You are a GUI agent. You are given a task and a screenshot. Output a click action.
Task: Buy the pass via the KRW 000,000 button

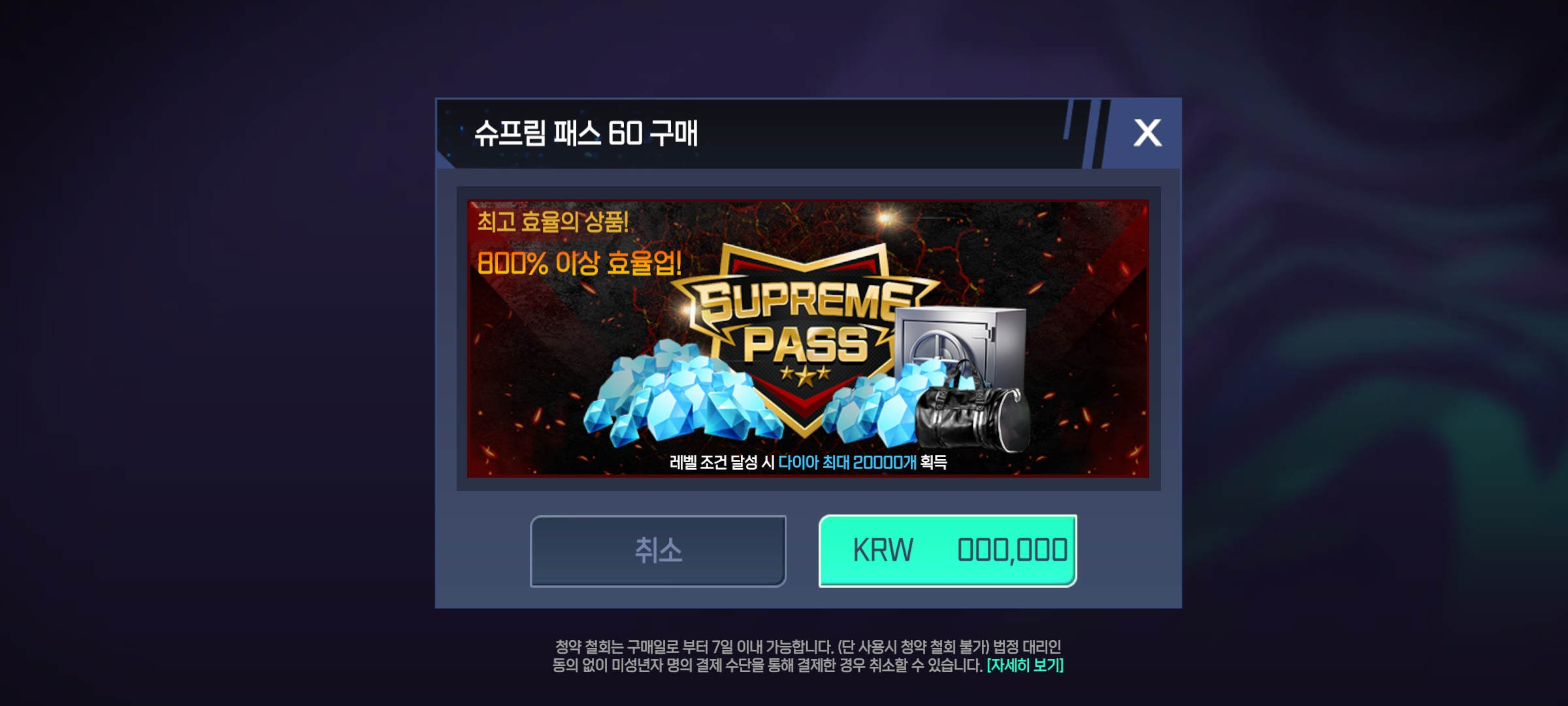tap(947, 551)
